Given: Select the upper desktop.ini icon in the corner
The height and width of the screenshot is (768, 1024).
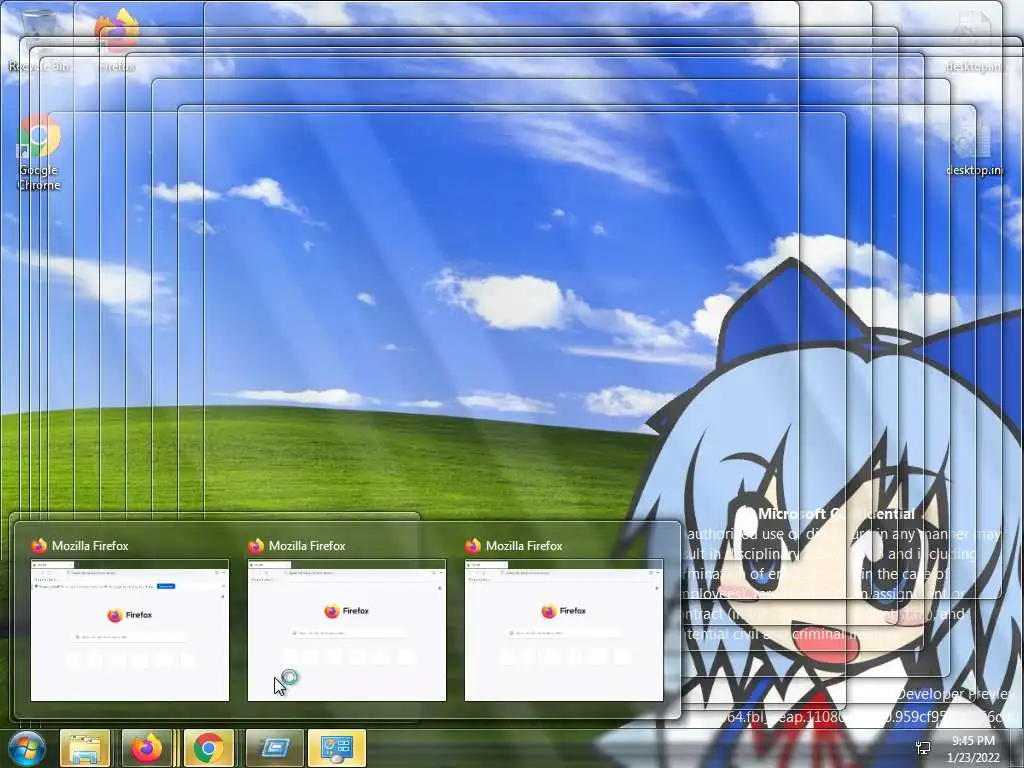Looking at the screenshot, I should click(x=974, y=42).
